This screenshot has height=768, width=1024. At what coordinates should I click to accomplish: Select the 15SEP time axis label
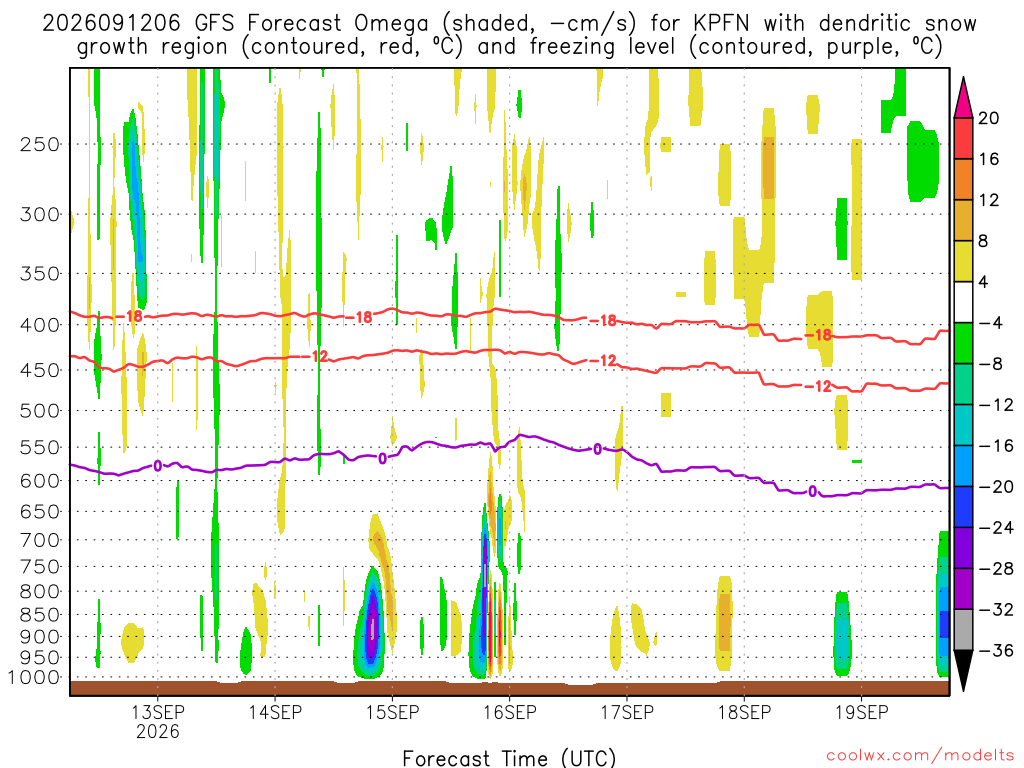click(x=392, y=712)
